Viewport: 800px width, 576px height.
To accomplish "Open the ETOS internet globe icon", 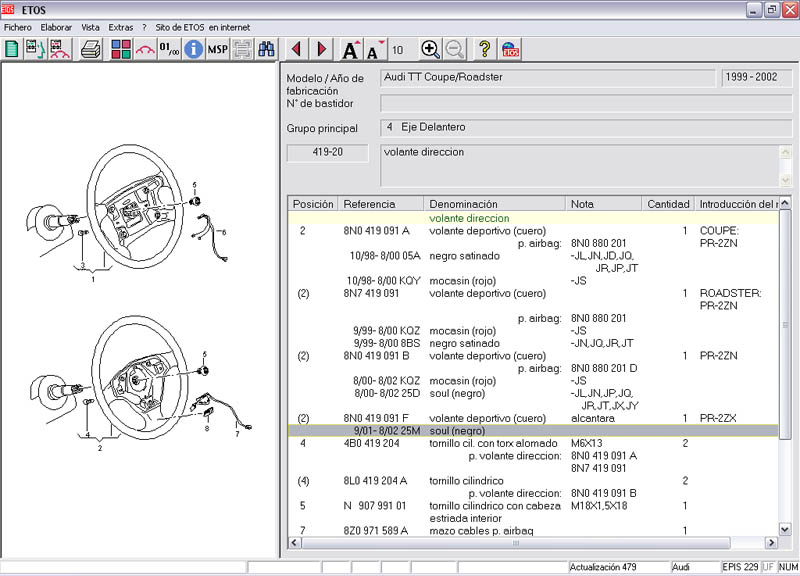I will coord(511,49).
